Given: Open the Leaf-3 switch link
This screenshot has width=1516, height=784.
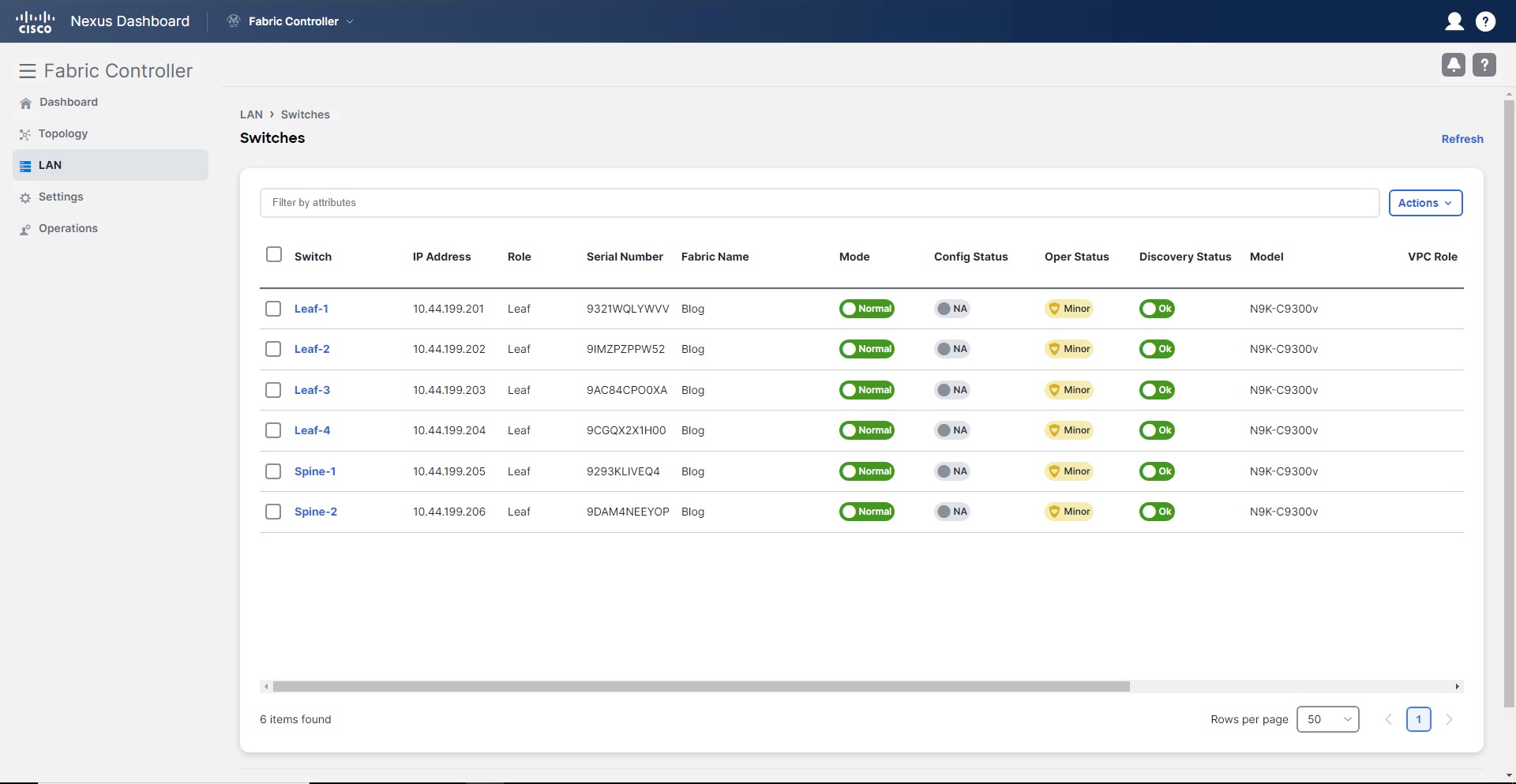Looking at the screenshot, I should click(312, 390).
